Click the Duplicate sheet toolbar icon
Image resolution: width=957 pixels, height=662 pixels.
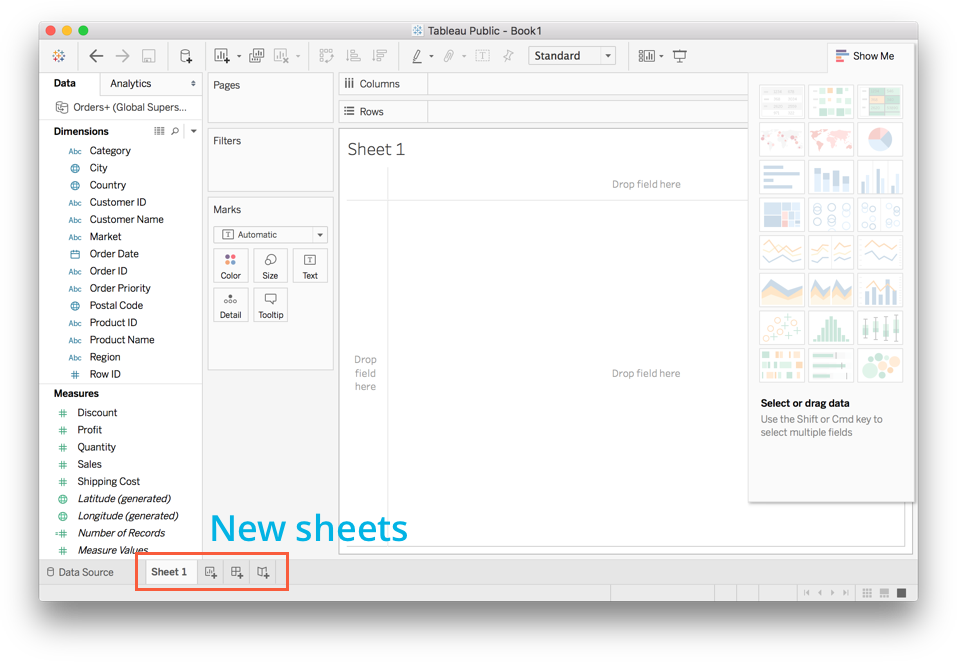(257, 56)
